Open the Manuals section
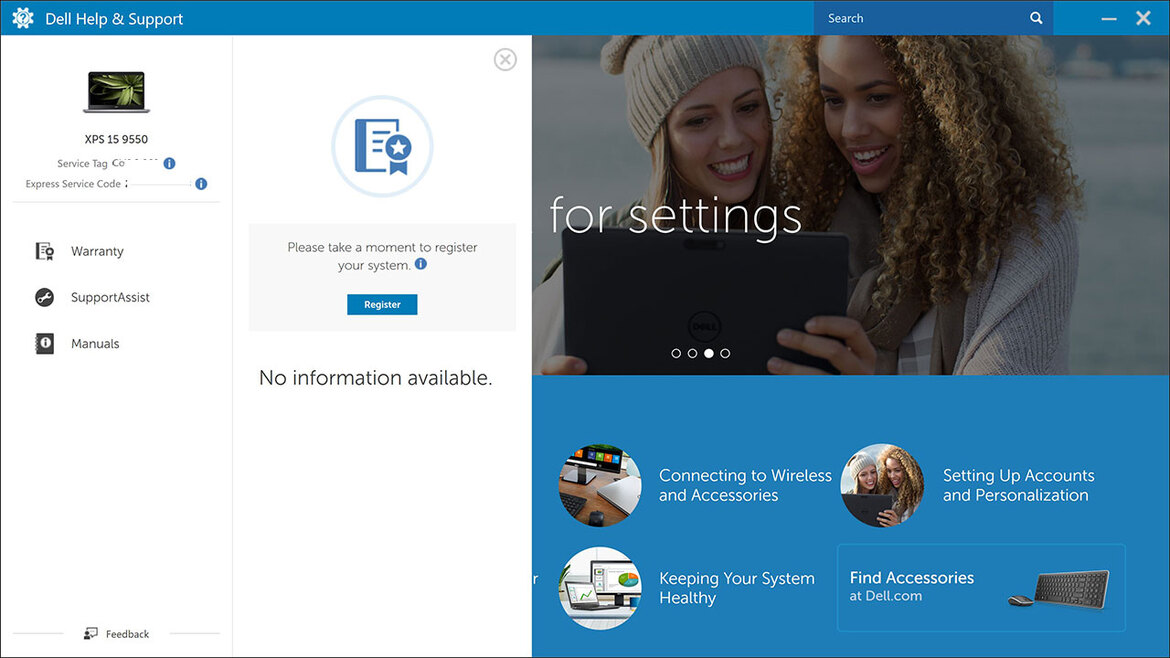This screenshot has height=658, width=1170. point(95,343)
